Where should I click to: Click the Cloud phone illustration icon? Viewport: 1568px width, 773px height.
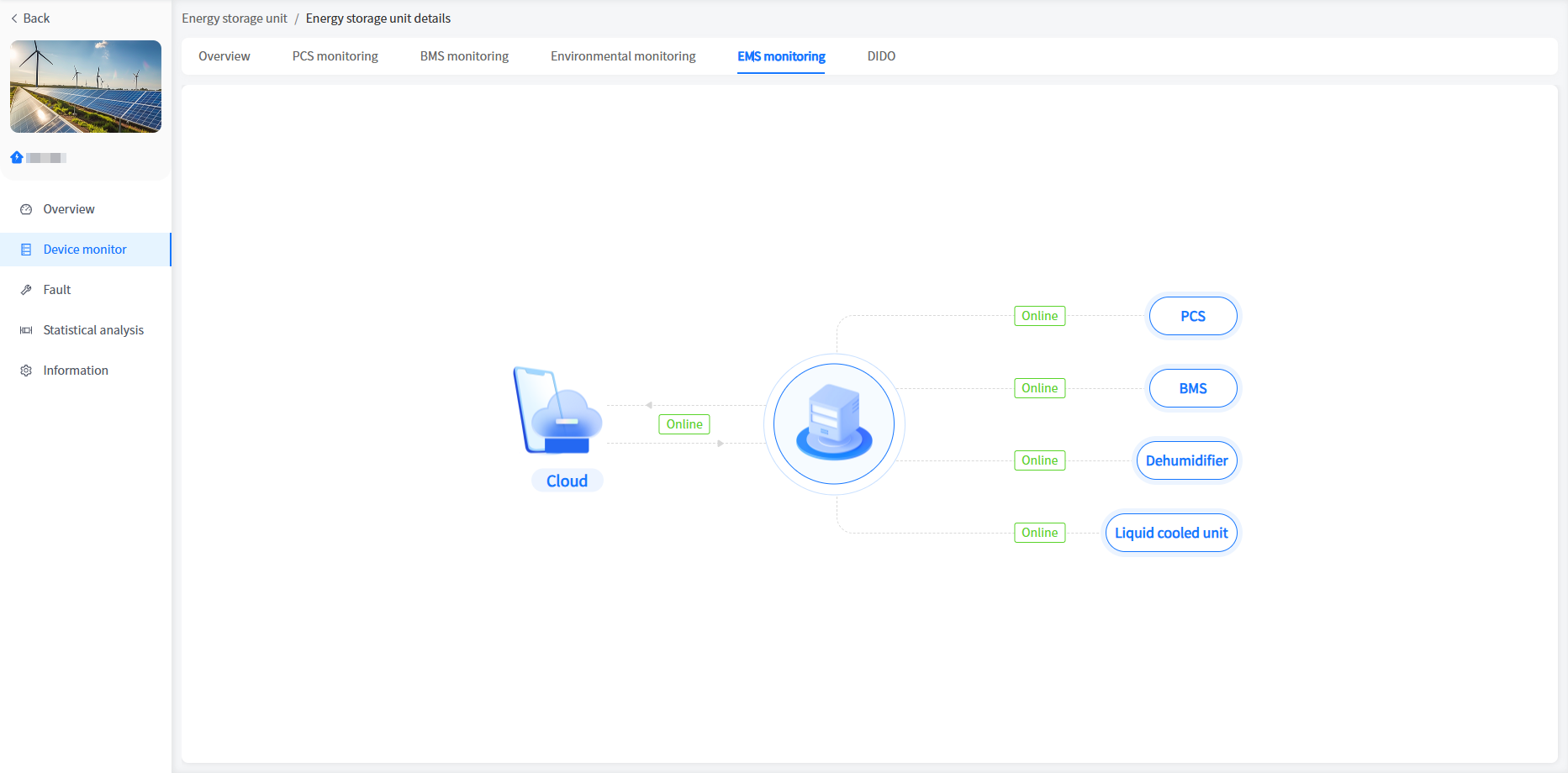pyautogui.click(x=557, y=412)
